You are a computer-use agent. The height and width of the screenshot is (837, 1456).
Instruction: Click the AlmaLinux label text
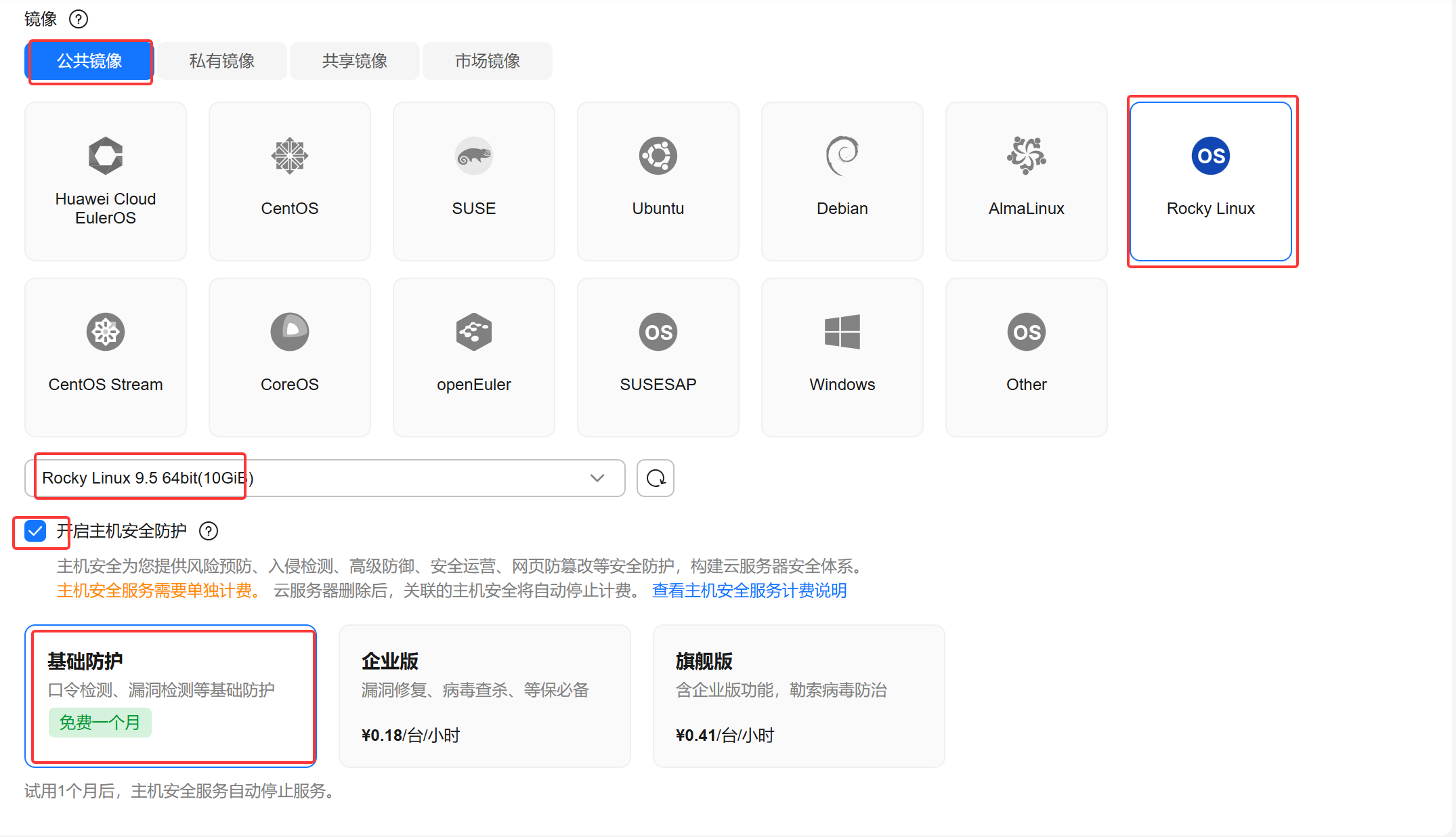click(1027, 209)
